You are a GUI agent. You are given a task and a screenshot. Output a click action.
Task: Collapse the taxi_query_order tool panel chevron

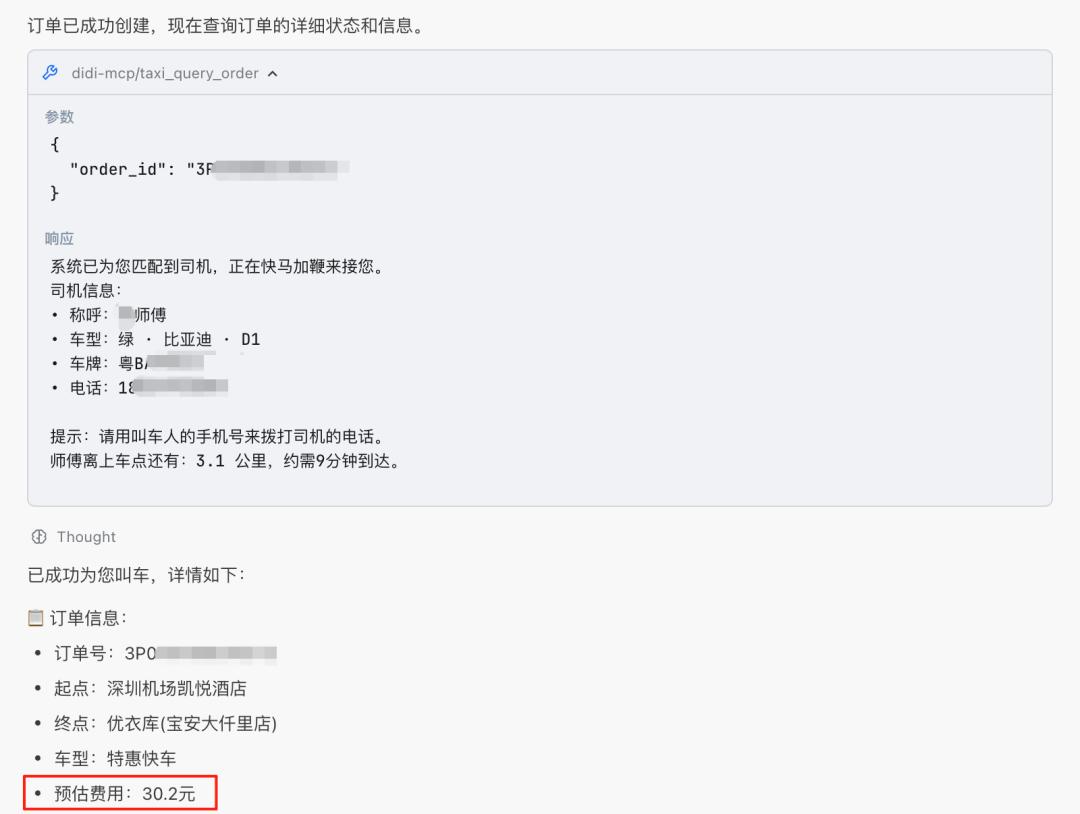[x=273, y=74]
